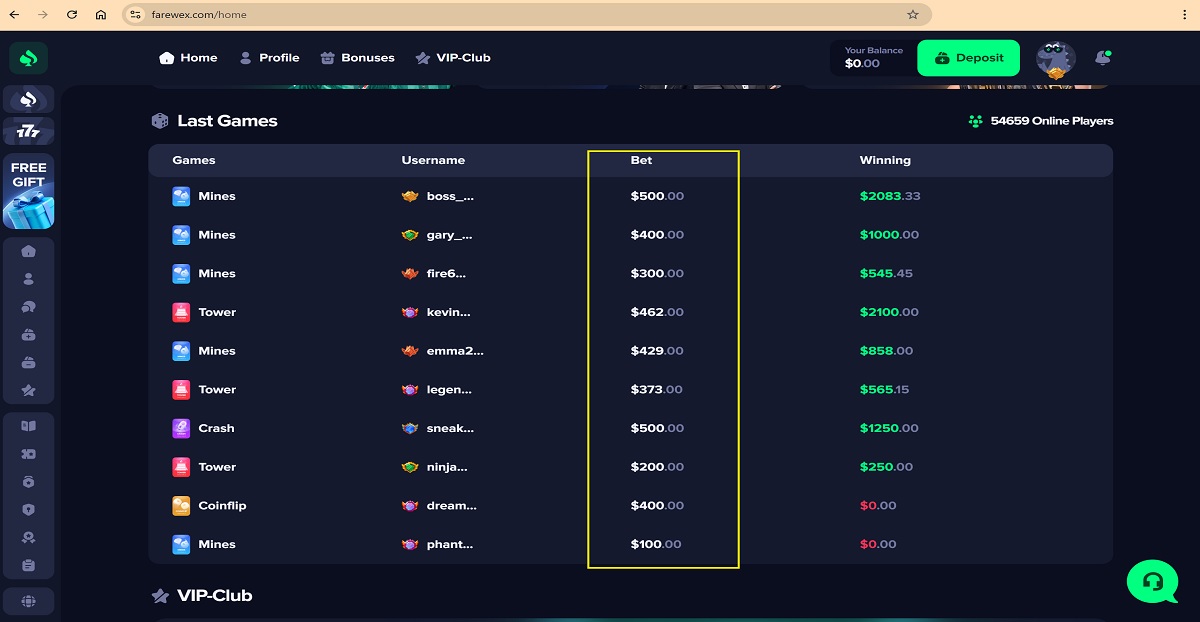Go to Bonuses in the top navigation

pos(357,58)
